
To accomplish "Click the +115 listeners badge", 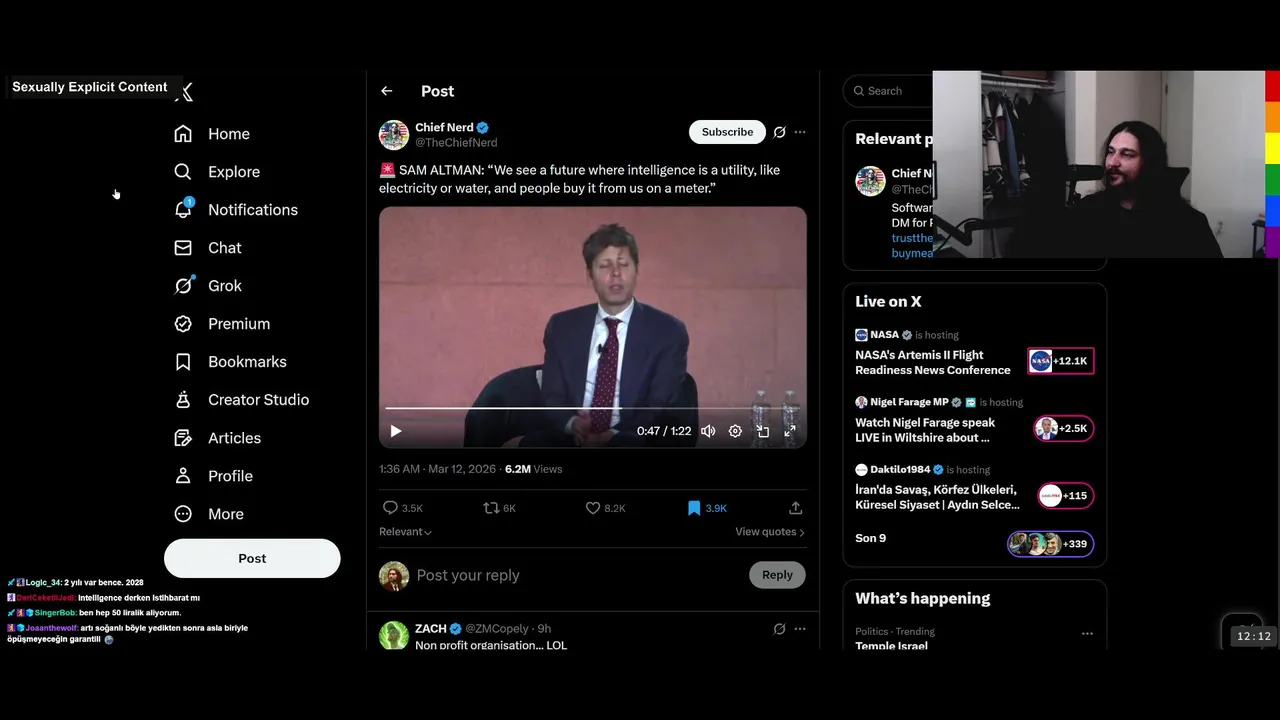I will click(x=1066, y=495).
